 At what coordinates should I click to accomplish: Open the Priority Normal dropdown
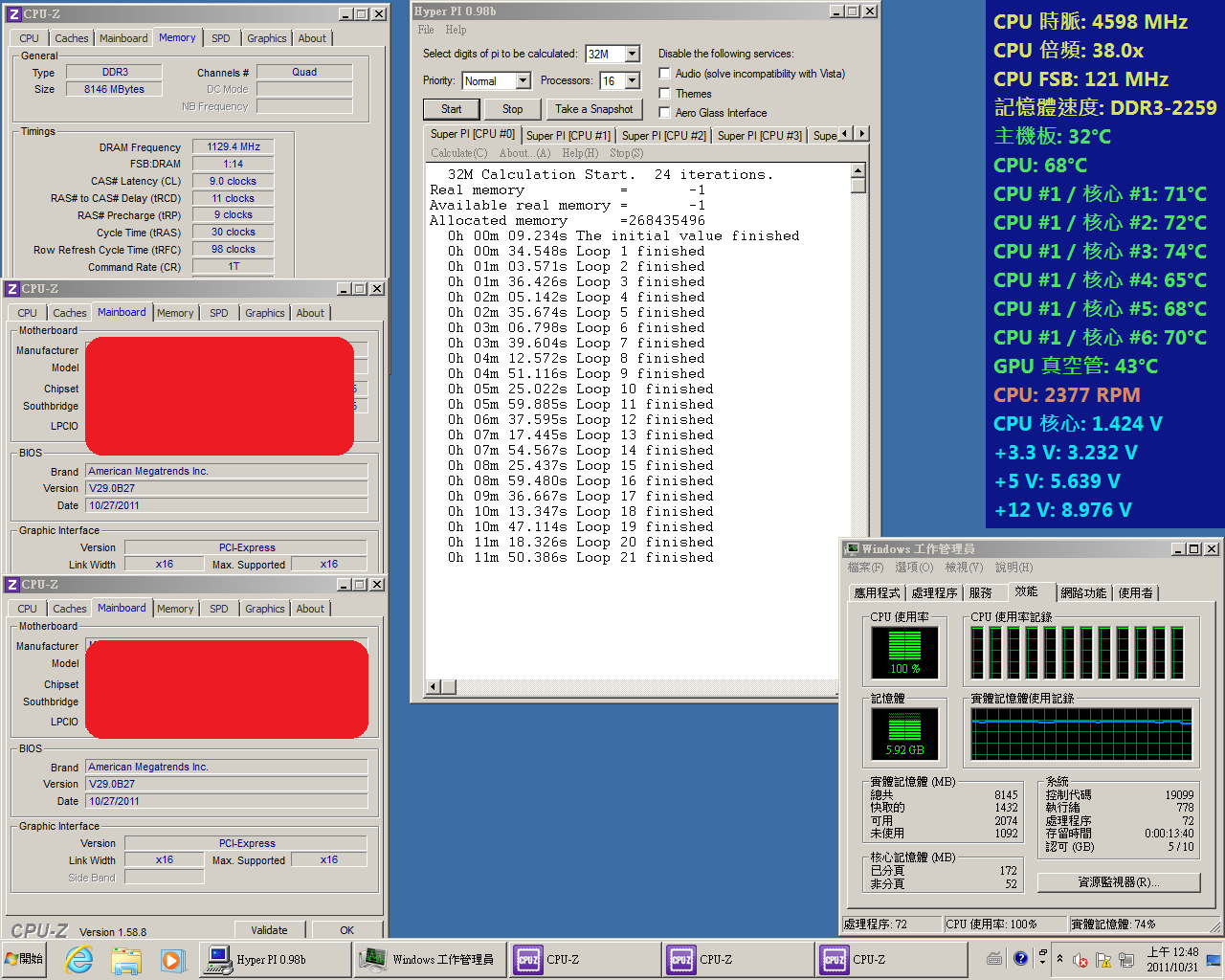pyautogui.click(x=523, y=81)
